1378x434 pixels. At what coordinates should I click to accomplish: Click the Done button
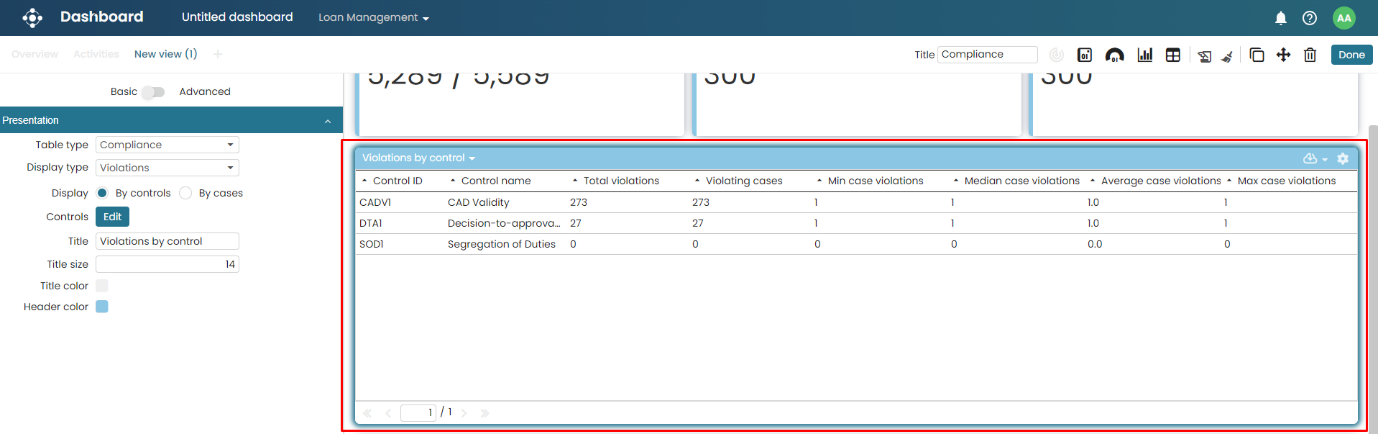[x=1351, y=55]
